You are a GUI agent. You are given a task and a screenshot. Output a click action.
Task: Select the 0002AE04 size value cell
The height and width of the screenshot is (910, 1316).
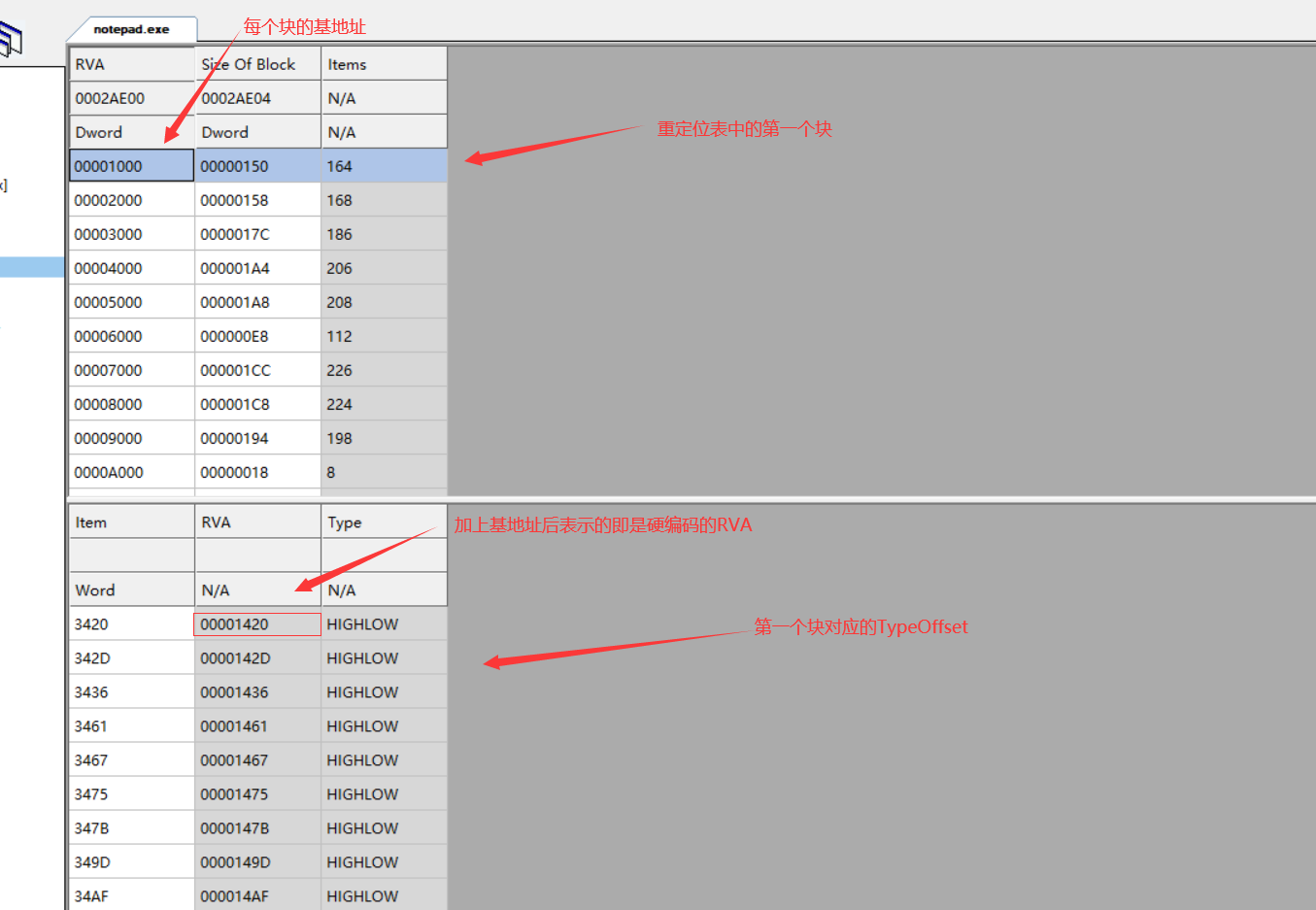coord(258,98)
